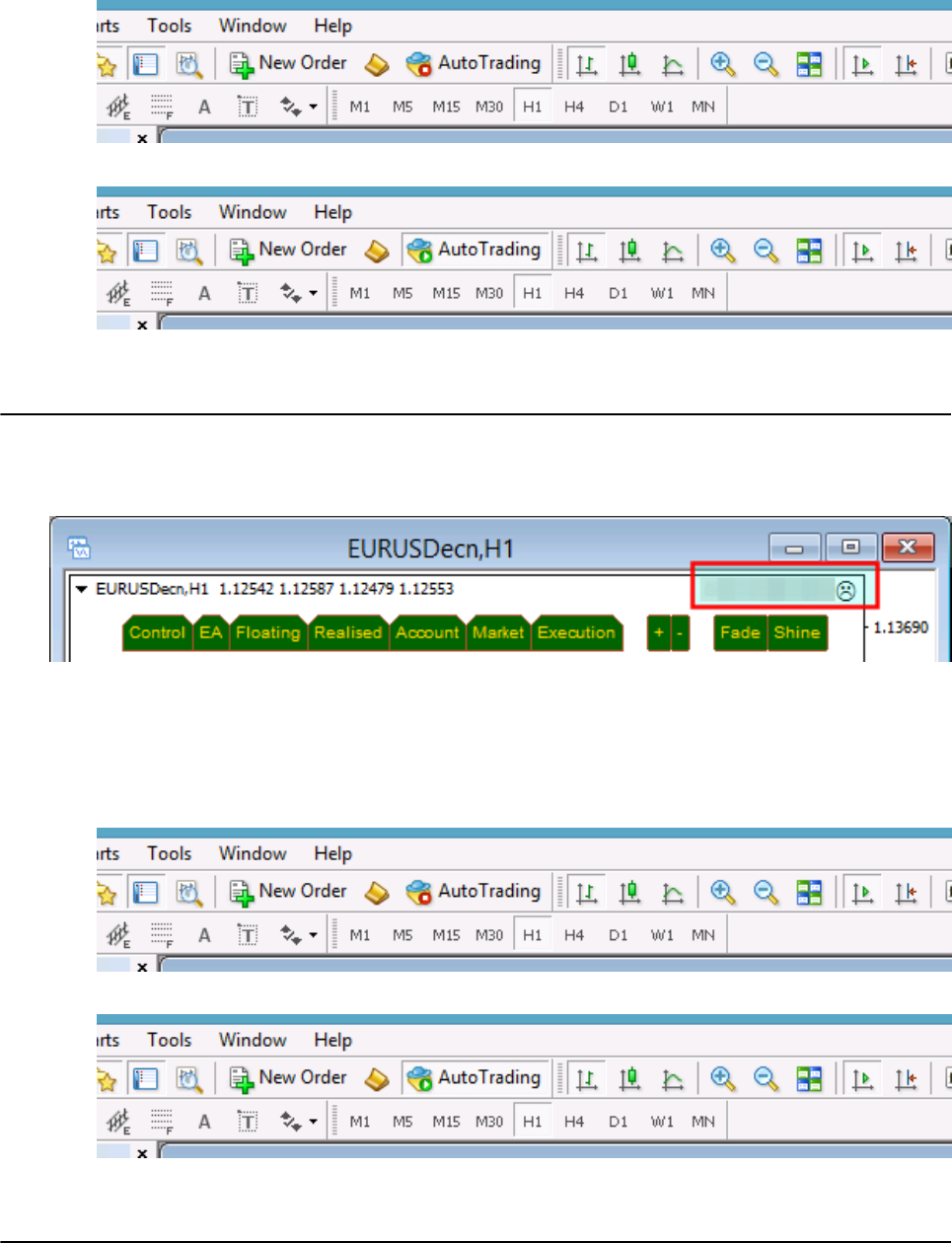Click green AutoTrading button in bottom toolbar
Viewport: 952px width, 1243px height.
475,1078
